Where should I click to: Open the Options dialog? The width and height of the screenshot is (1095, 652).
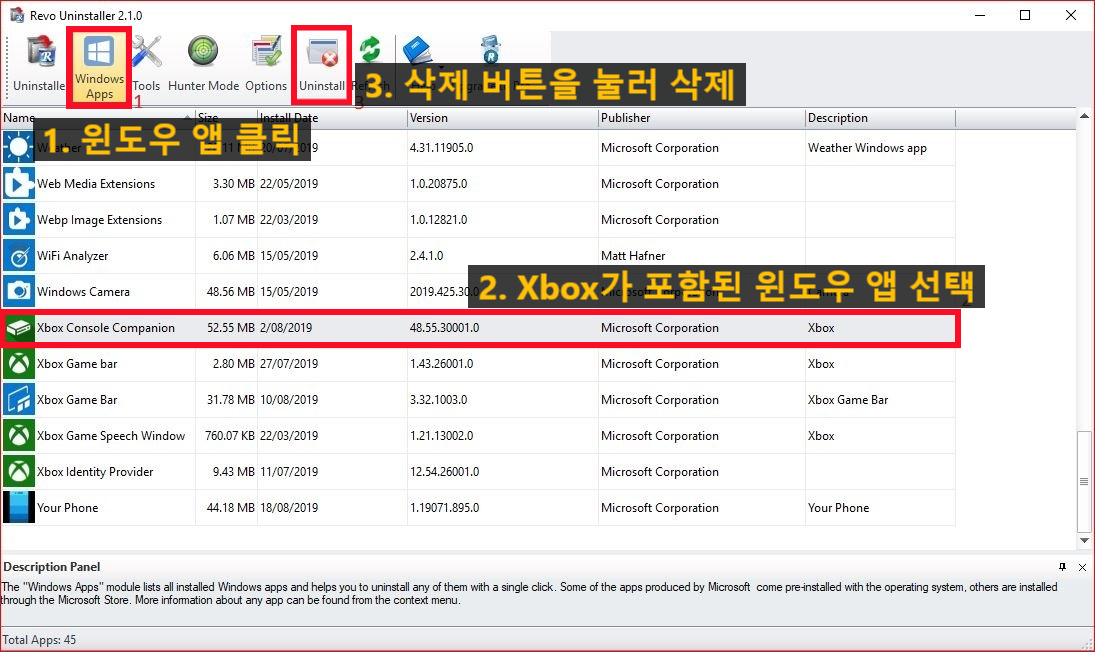pyautogui.click(x=266, y=64)
